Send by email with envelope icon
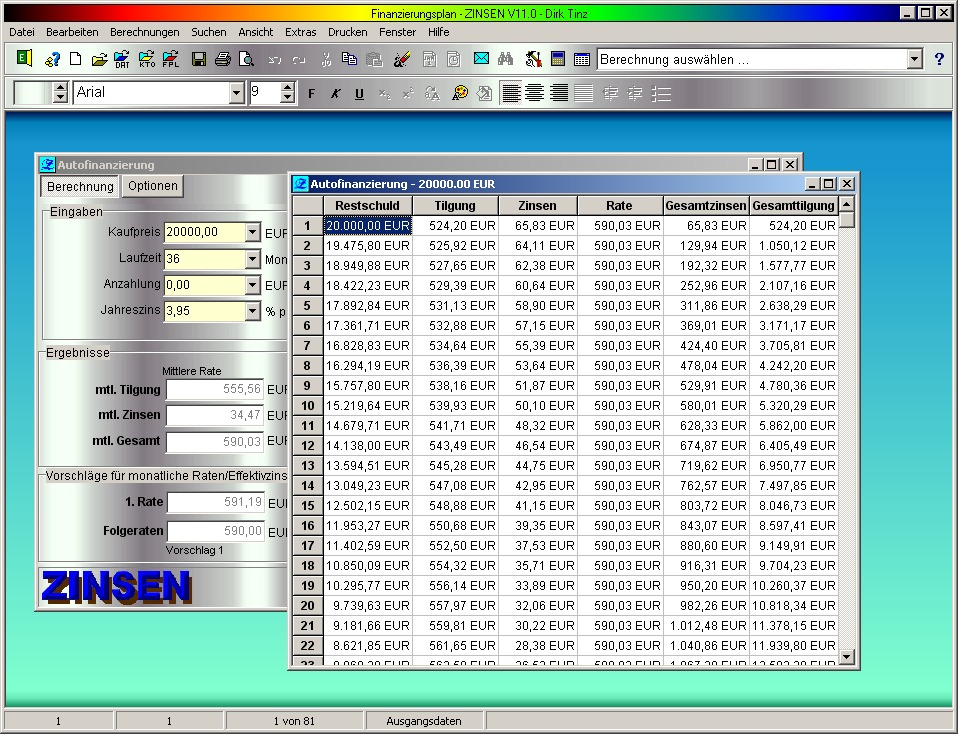This screenshot has height=734, width=958. click(481, 59)
